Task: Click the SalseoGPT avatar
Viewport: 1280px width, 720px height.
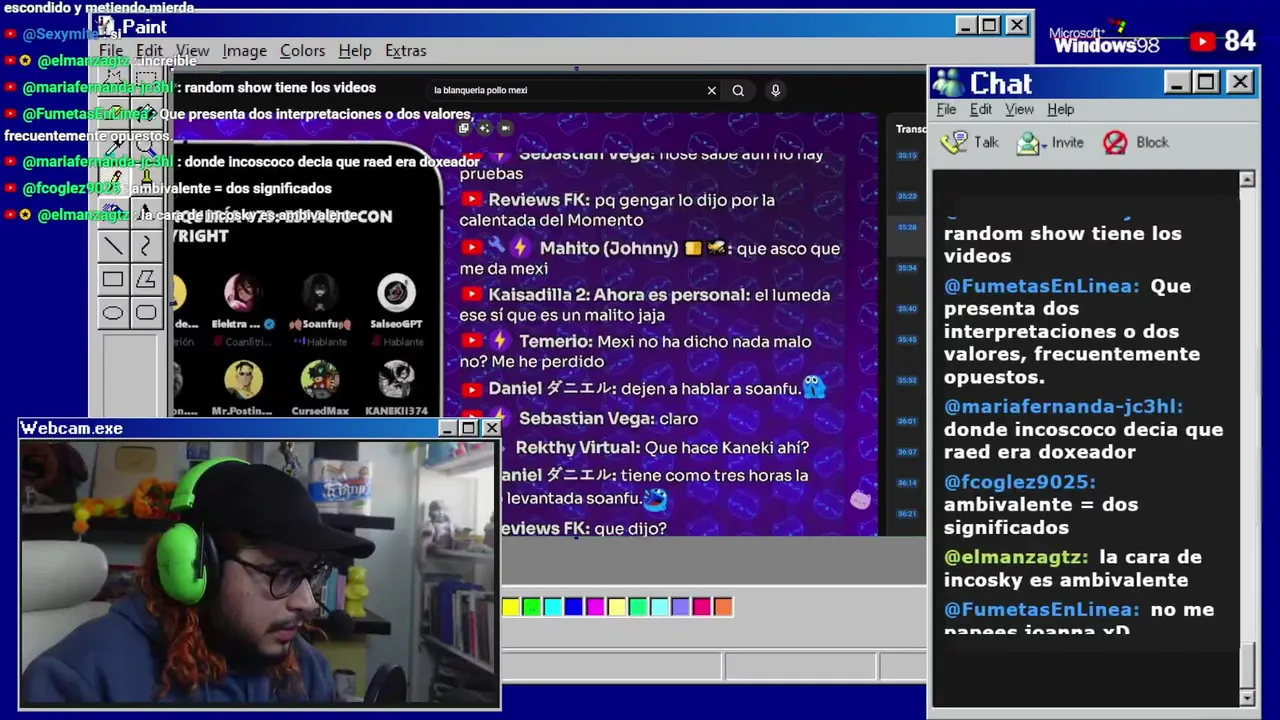Action: click(396, 292)
